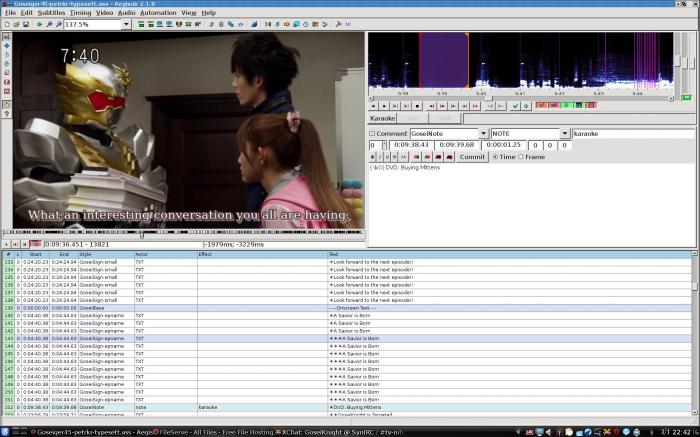This screenshot has height=437, width=700.
Task: Open the Automation menu
Action: point(158,13)
